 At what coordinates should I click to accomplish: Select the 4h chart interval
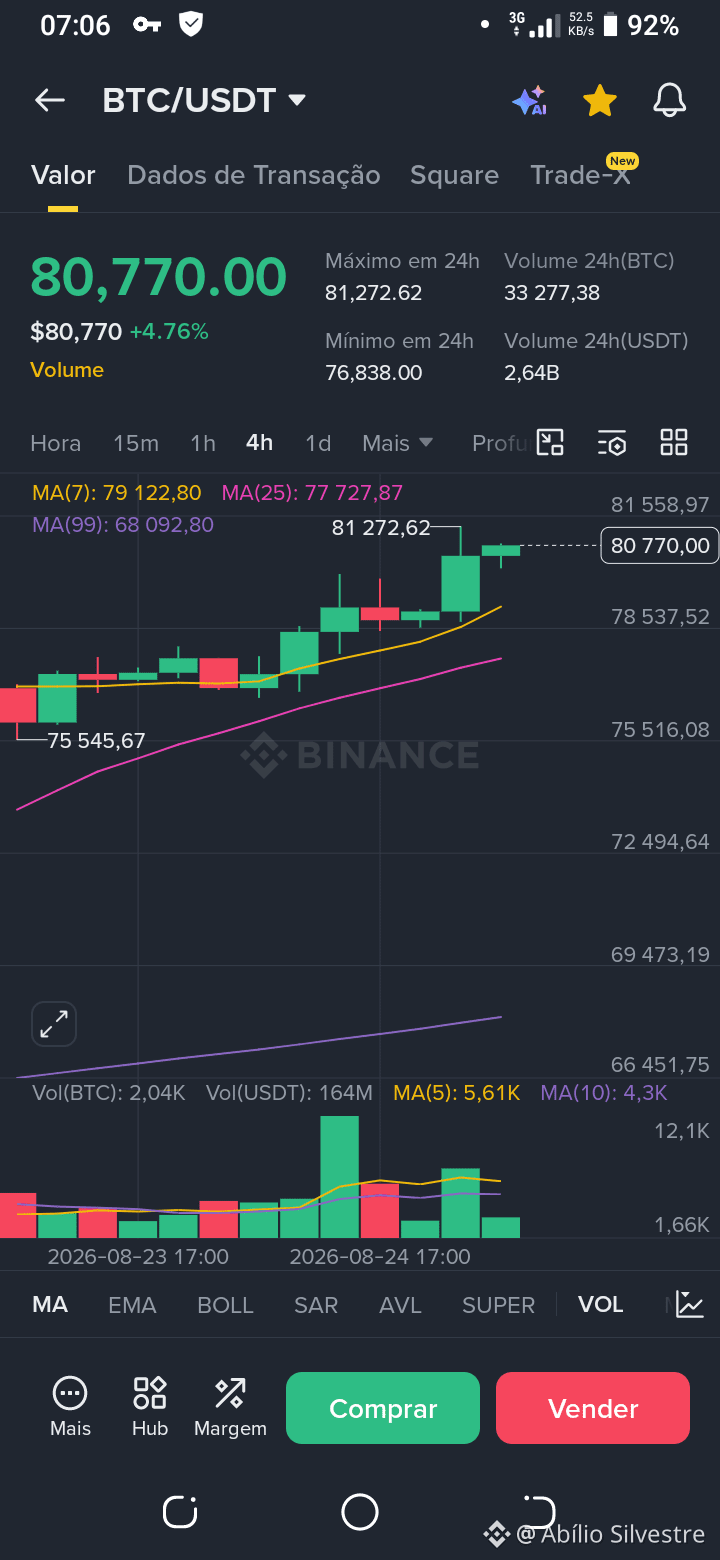pyautogui.click(x=260, y=443)
